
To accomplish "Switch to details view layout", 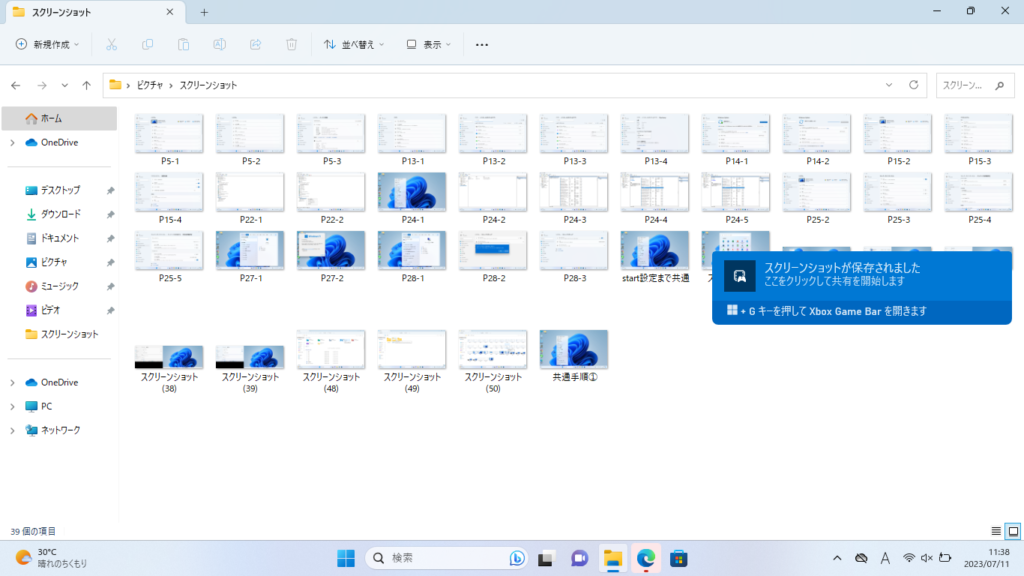I will click(995, 530).
